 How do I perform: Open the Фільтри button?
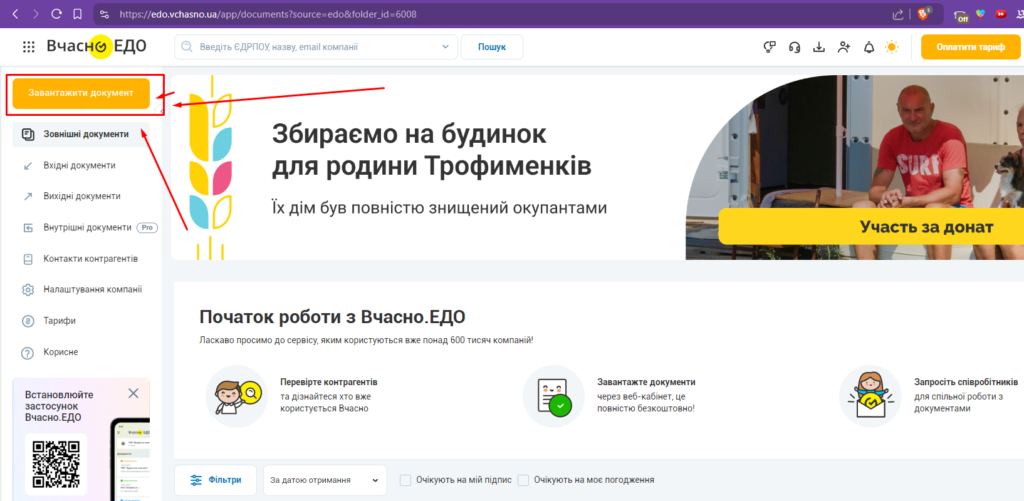tap(215, 480)
